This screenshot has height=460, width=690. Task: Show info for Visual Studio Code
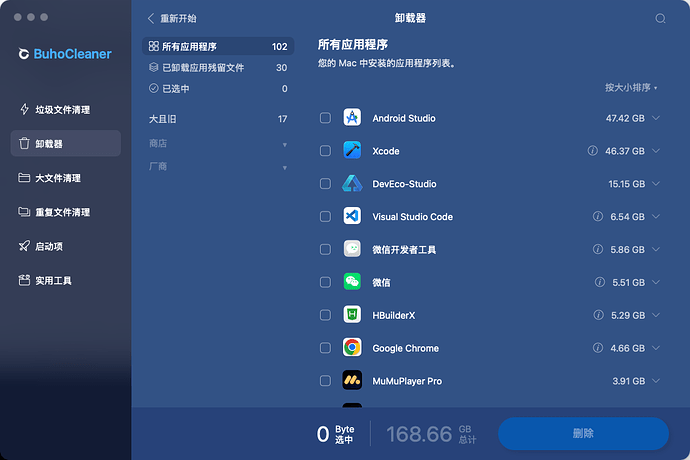598,216
